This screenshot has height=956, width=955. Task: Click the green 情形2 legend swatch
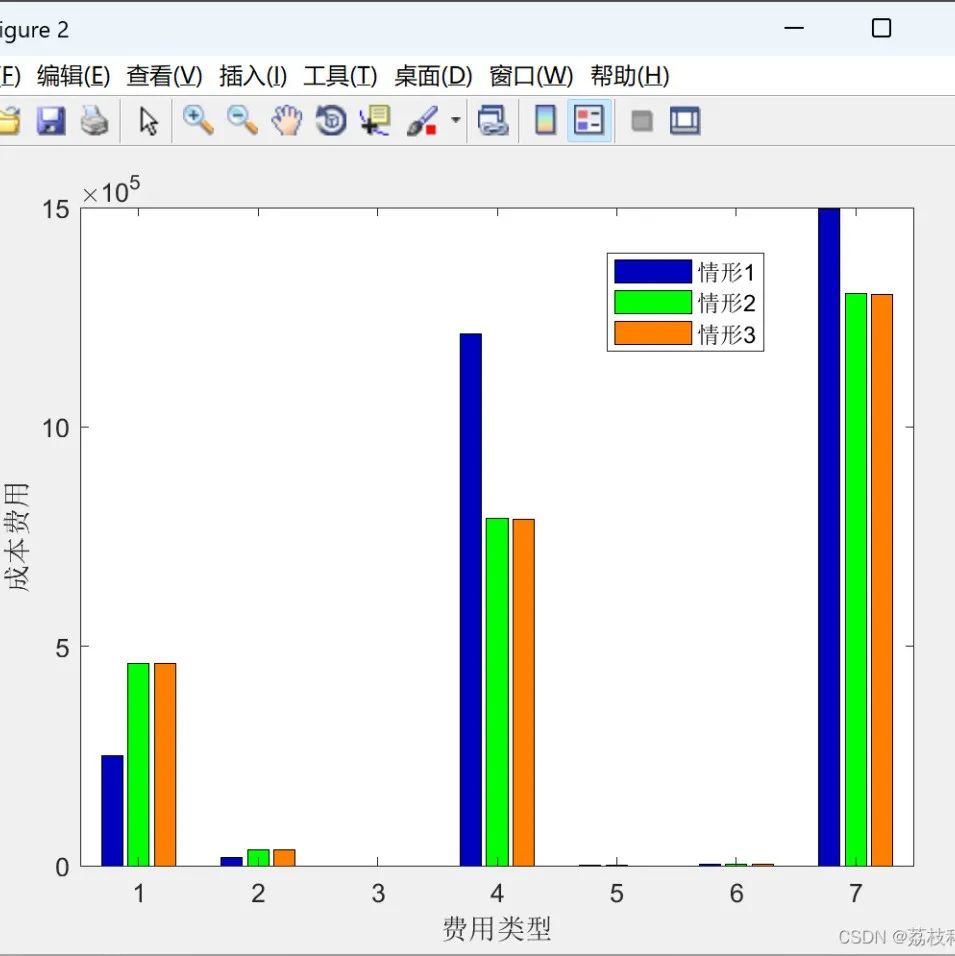(x=653, y=302)
